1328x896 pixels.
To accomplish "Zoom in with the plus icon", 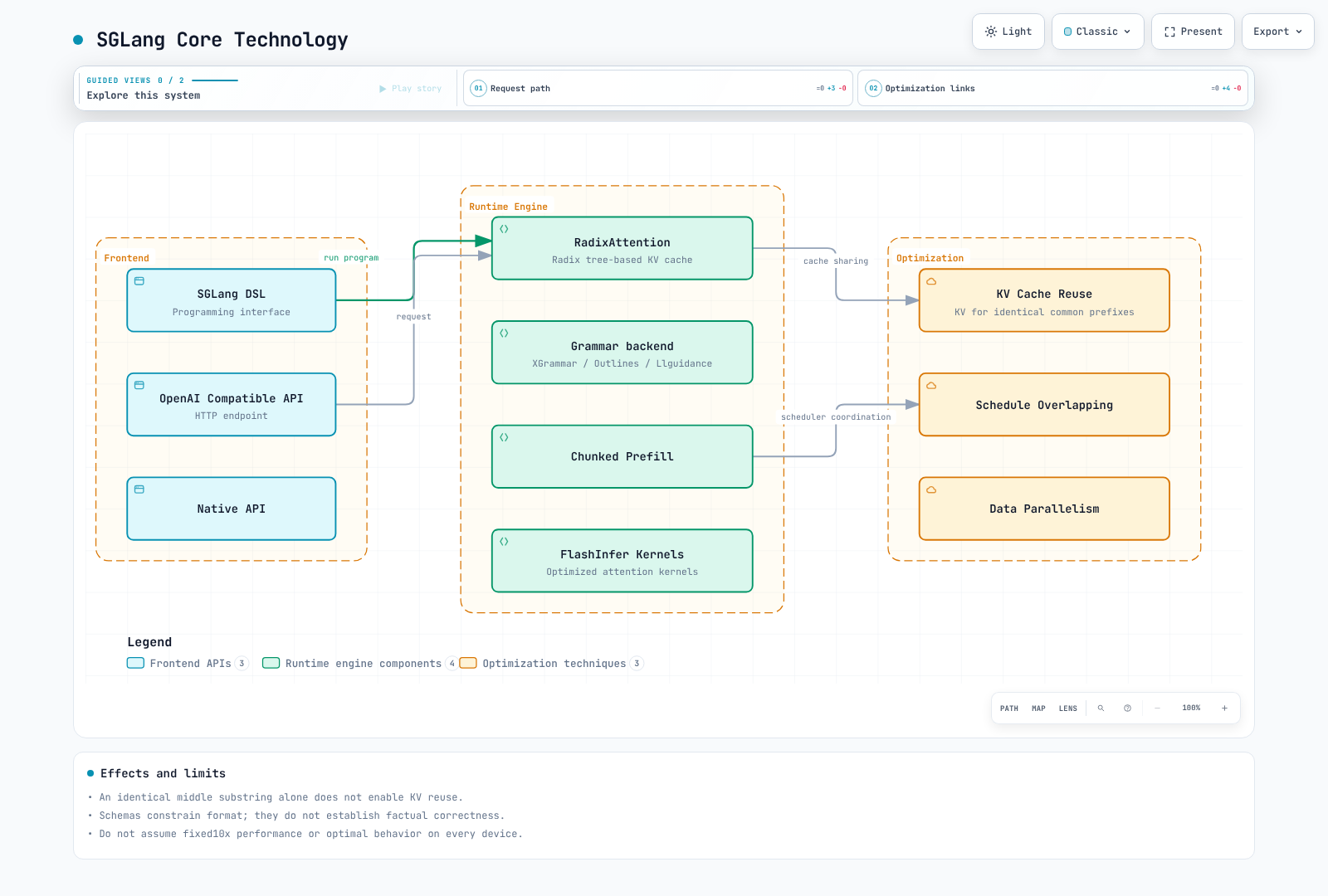I will 1224,709.
